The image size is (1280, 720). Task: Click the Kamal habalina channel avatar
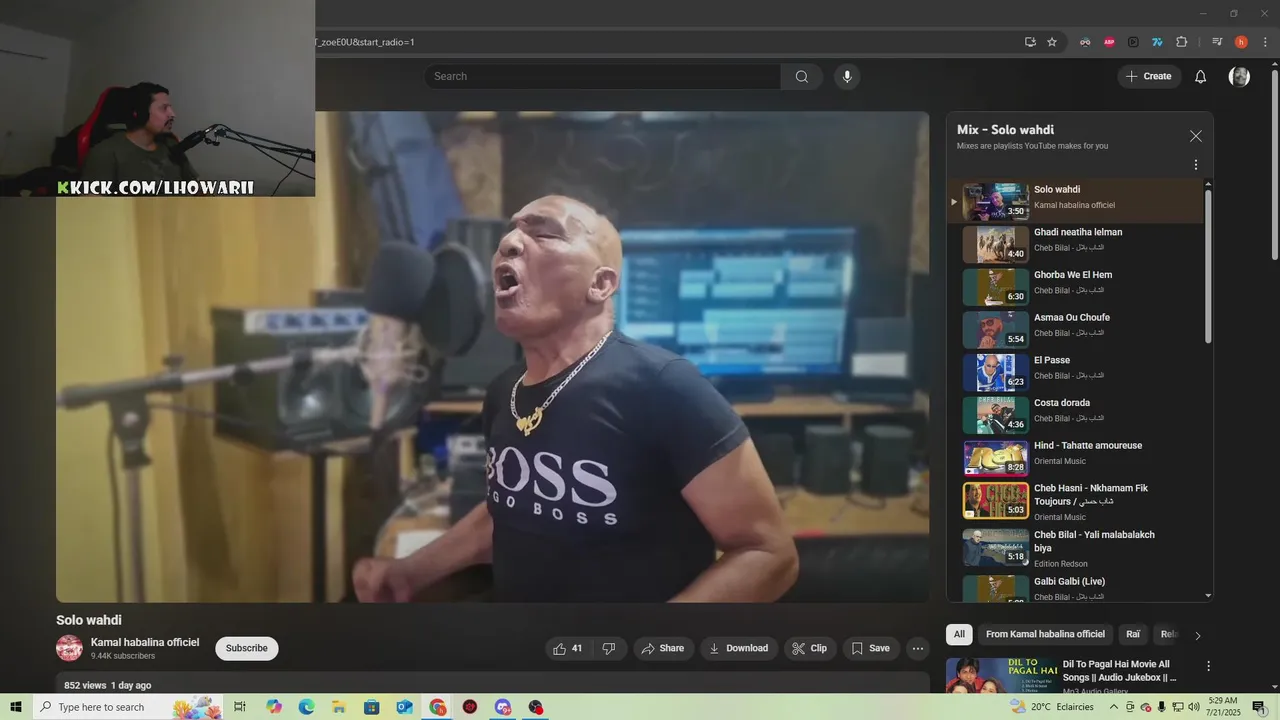(69, 648)
